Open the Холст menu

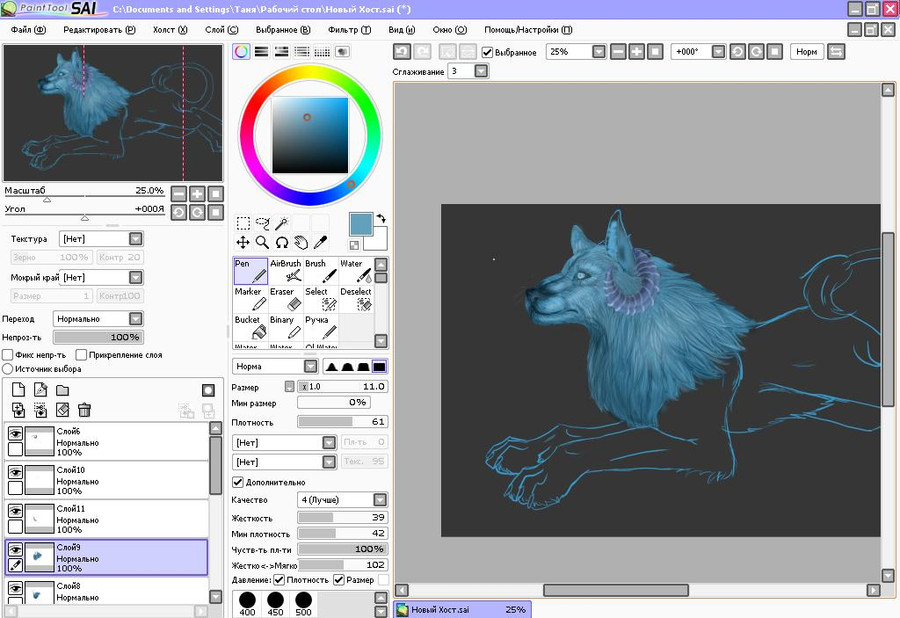170,30
